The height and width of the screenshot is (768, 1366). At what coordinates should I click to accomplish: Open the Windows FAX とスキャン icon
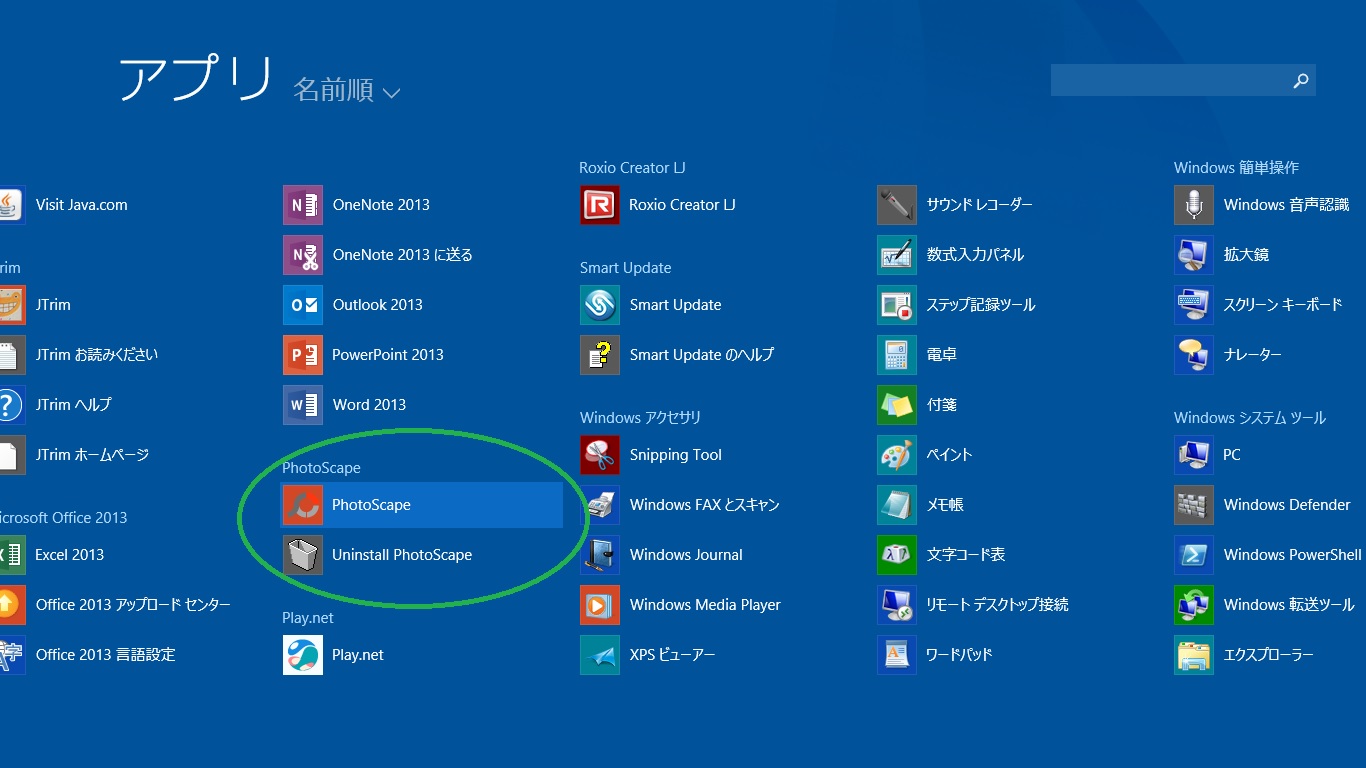600,505
